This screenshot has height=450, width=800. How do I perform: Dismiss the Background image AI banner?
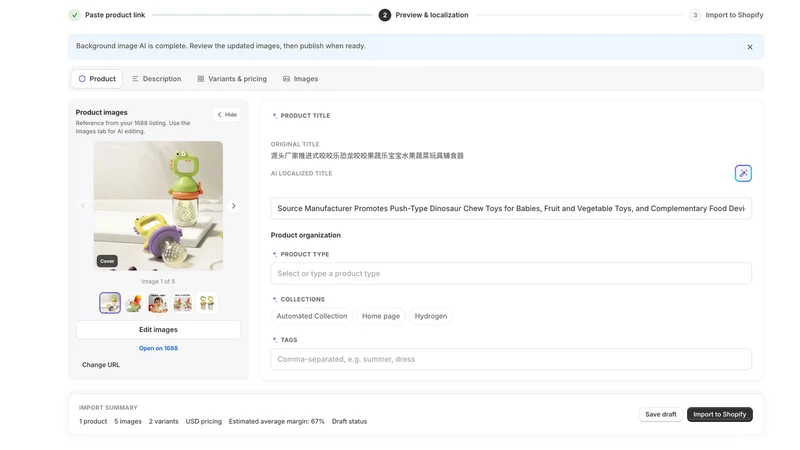click(x=749, y=47)
